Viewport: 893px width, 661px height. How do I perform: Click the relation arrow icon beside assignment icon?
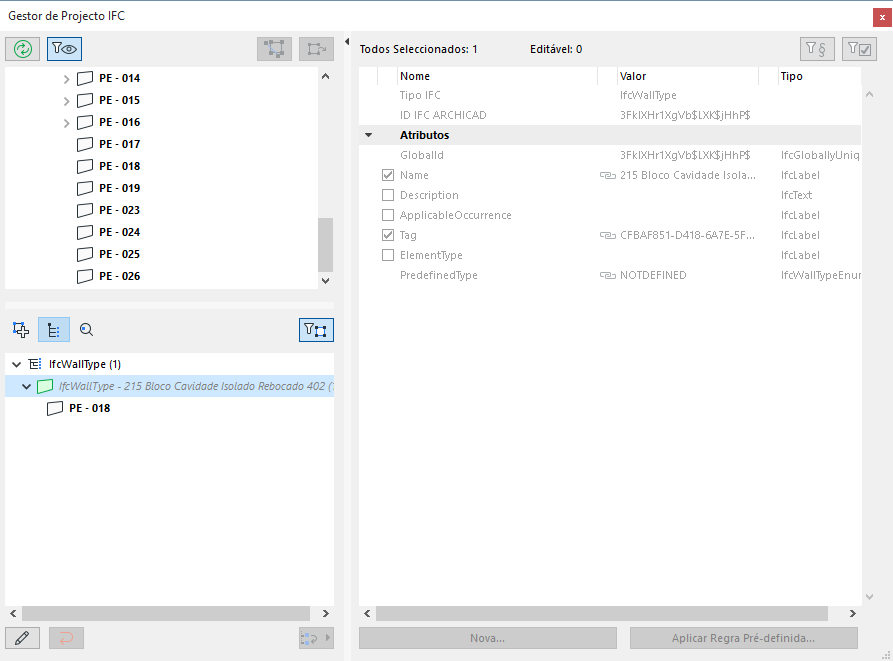pos(317,49)
